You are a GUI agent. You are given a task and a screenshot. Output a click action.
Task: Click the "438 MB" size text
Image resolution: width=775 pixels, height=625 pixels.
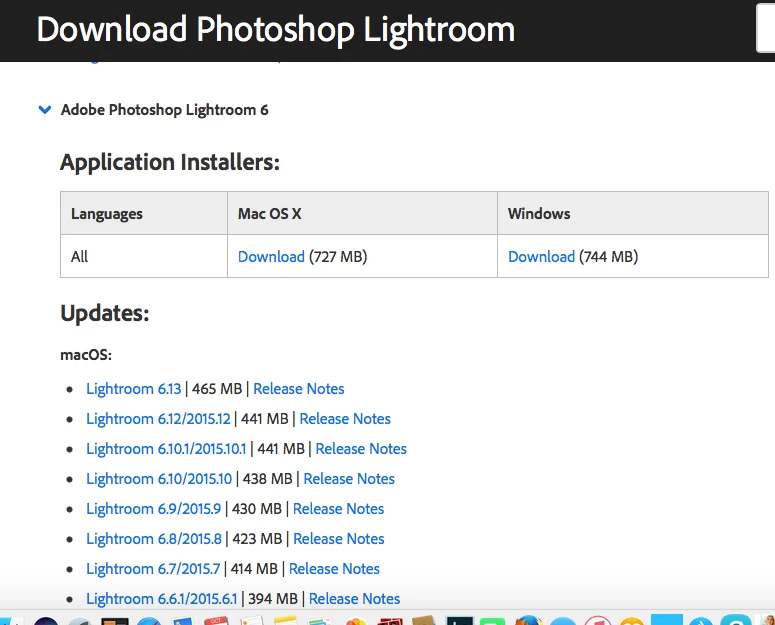click(267, 479)
